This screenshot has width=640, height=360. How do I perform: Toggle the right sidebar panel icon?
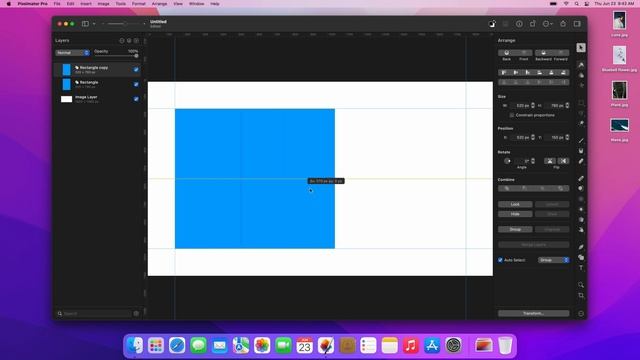pos(577,24)
